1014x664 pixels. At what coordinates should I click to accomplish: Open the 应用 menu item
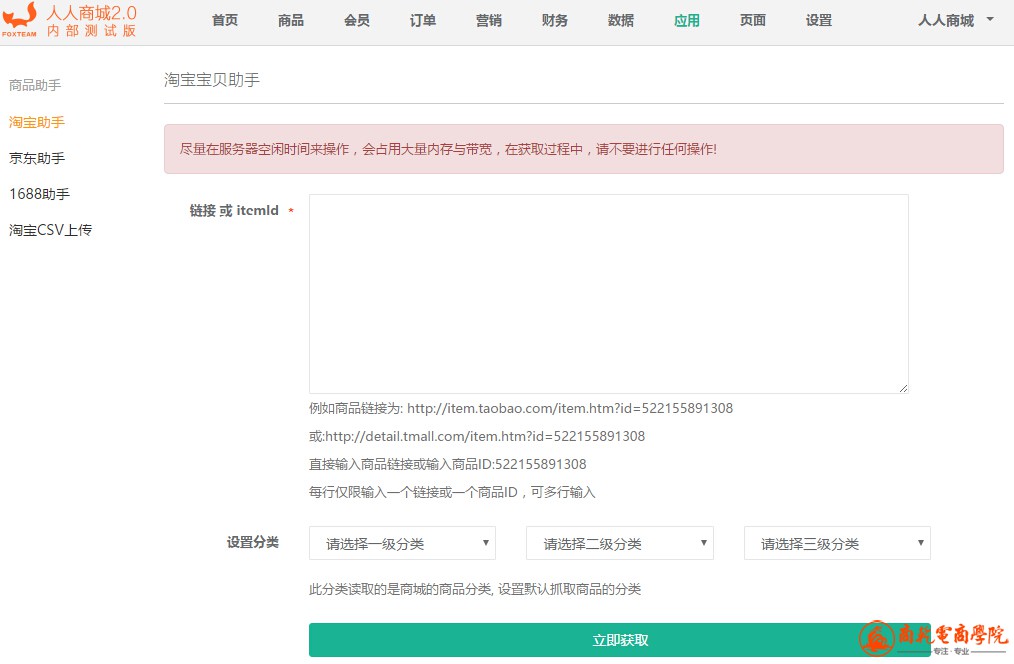687,21
